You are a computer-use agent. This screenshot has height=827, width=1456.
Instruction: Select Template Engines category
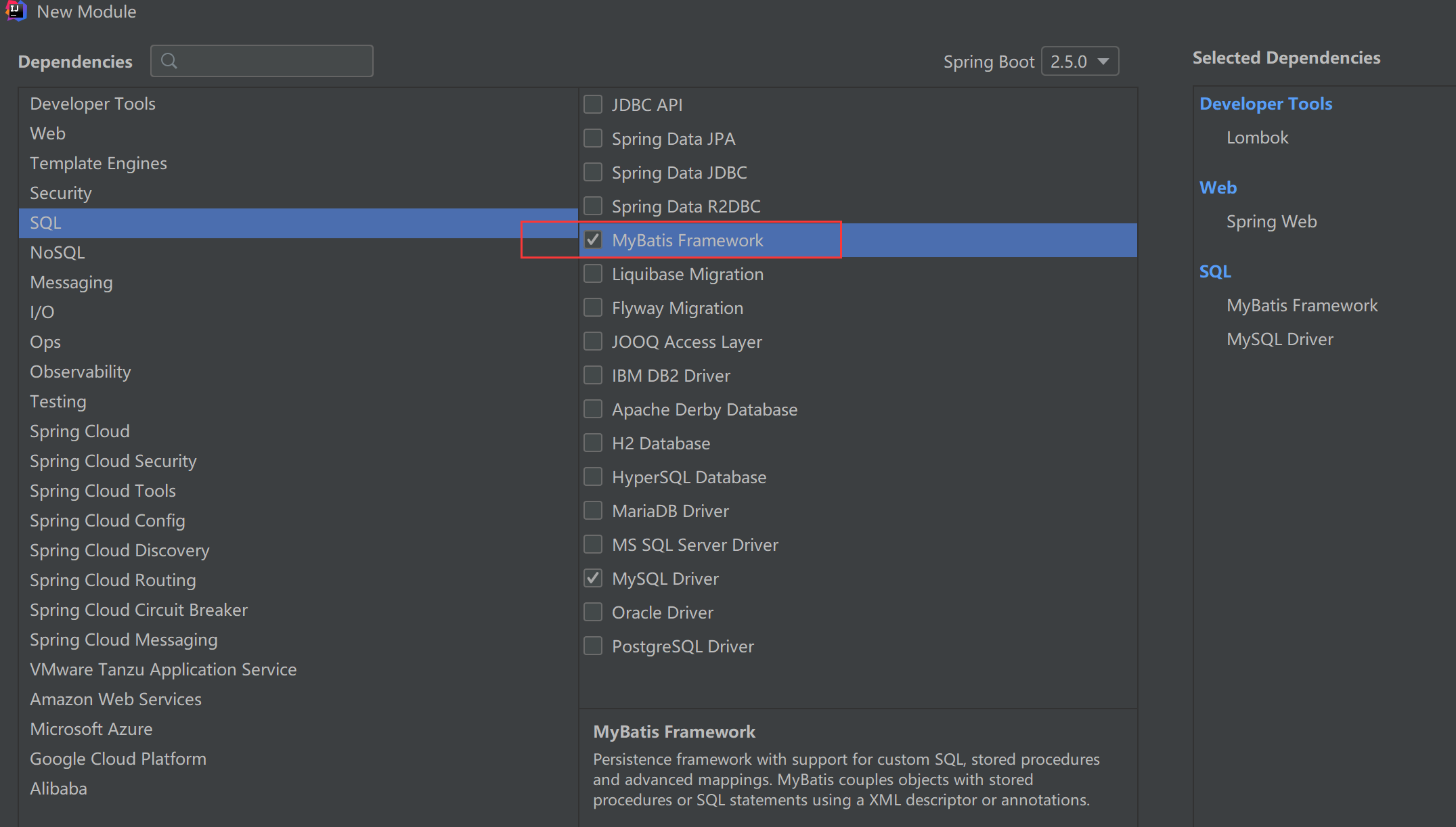(x=299, y=163)
